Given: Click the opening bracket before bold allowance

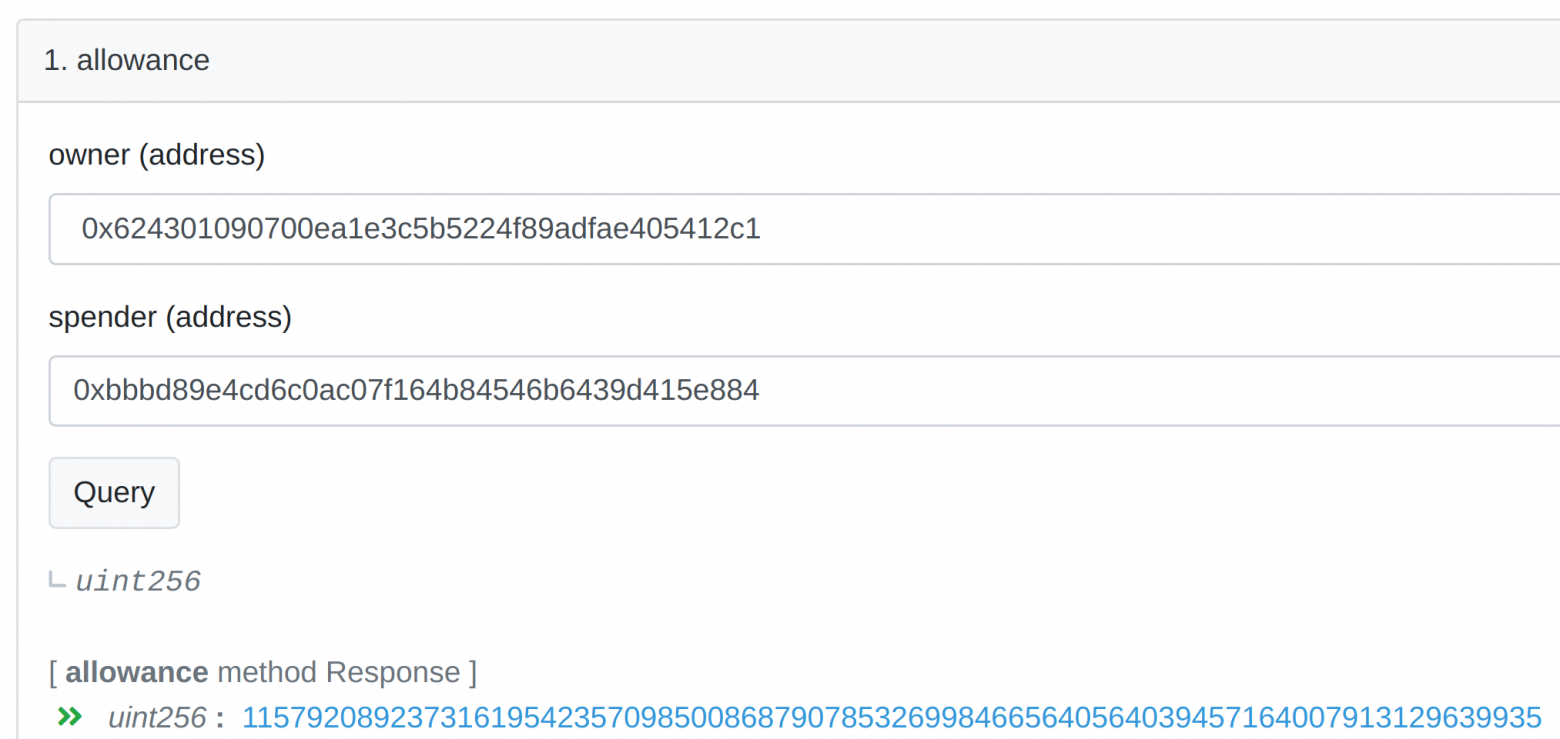Looking at the screenshot, I should coord(53,672).
